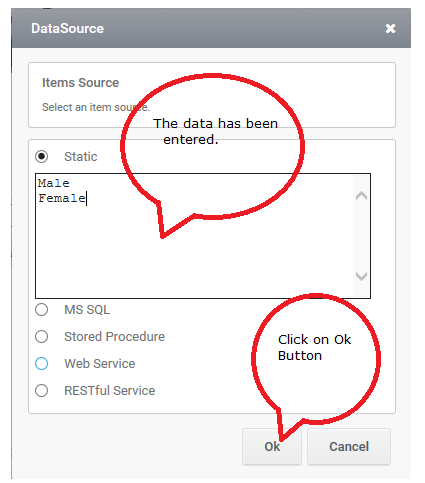Click the Cancel button

pos(349,447)
